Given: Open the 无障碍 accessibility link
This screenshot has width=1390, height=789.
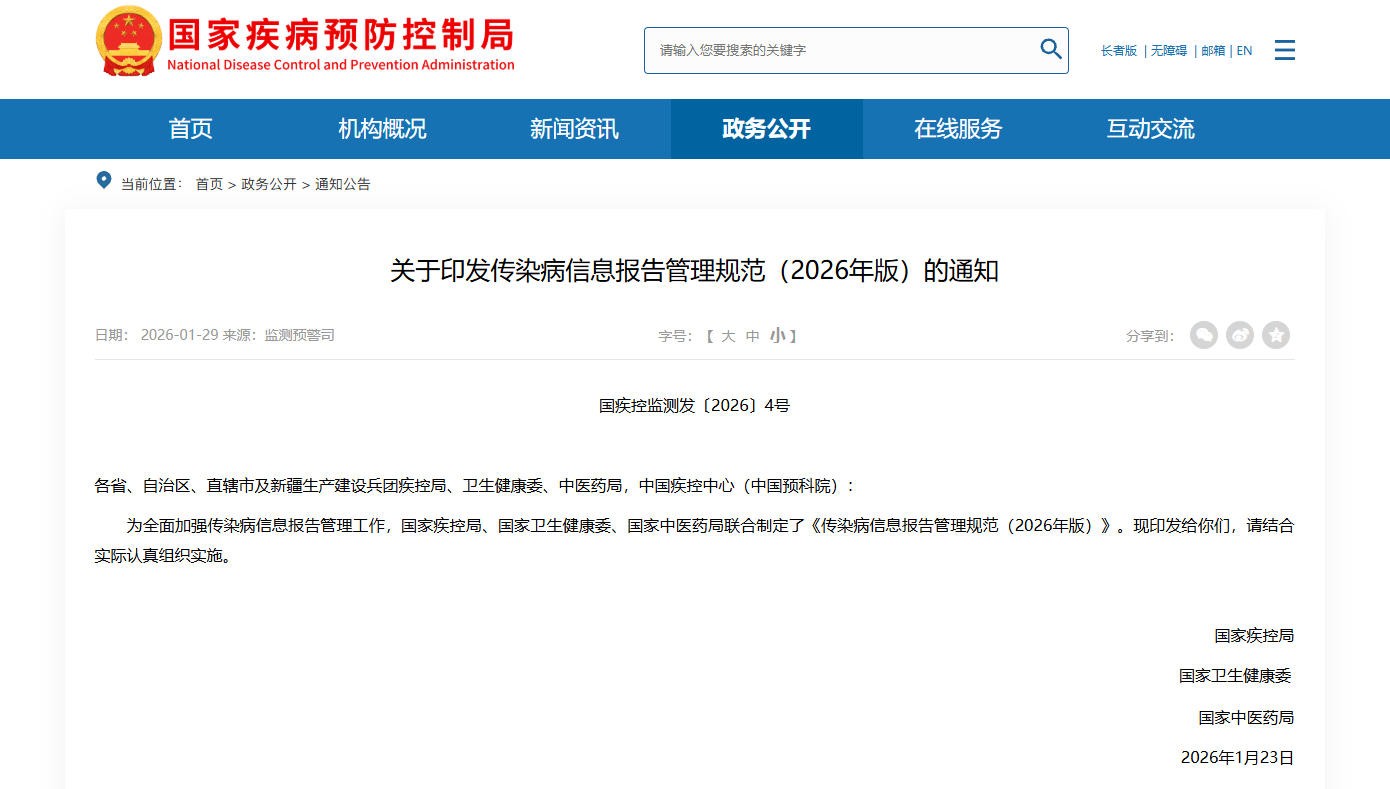Looking at the screenshot, I should tap(1169, 51).
